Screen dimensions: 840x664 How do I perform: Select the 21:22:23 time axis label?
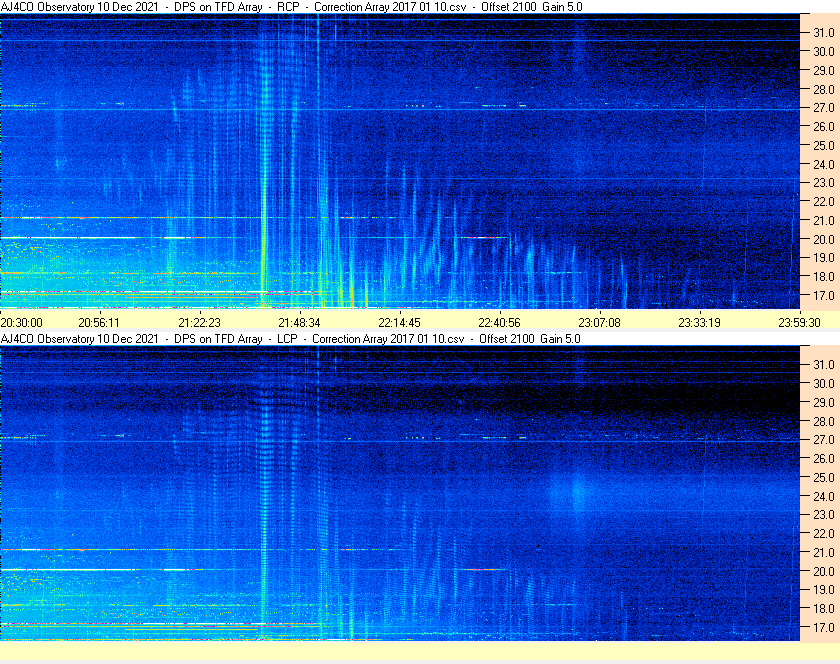[199, 323]
